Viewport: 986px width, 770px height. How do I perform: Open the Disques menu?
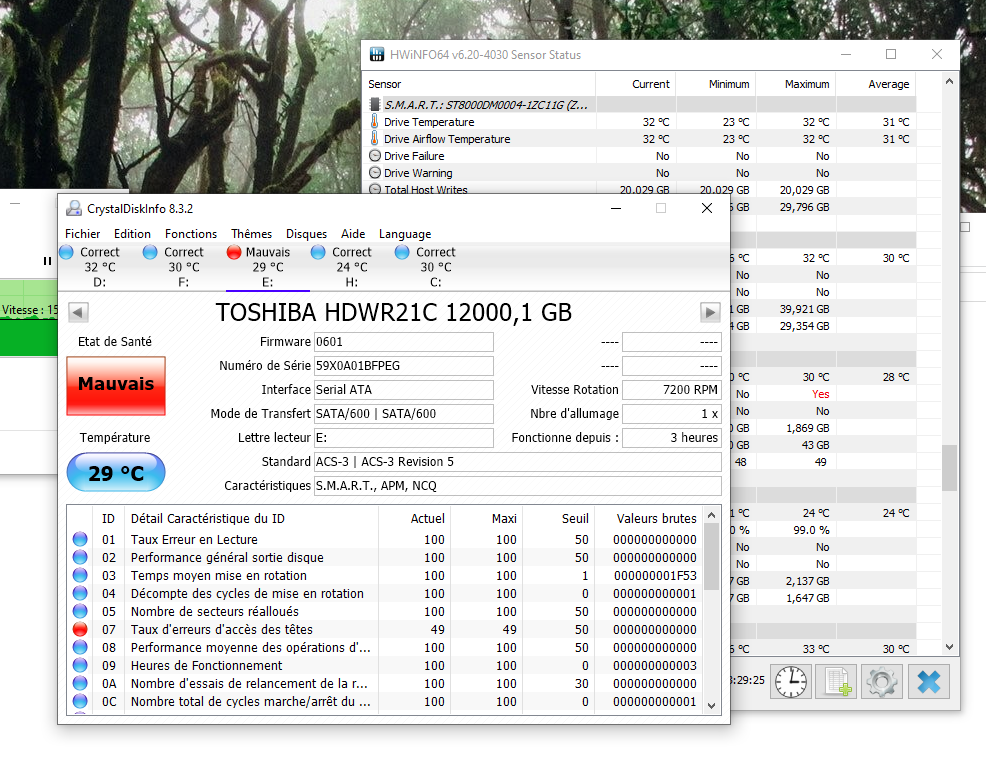[306, 234]
